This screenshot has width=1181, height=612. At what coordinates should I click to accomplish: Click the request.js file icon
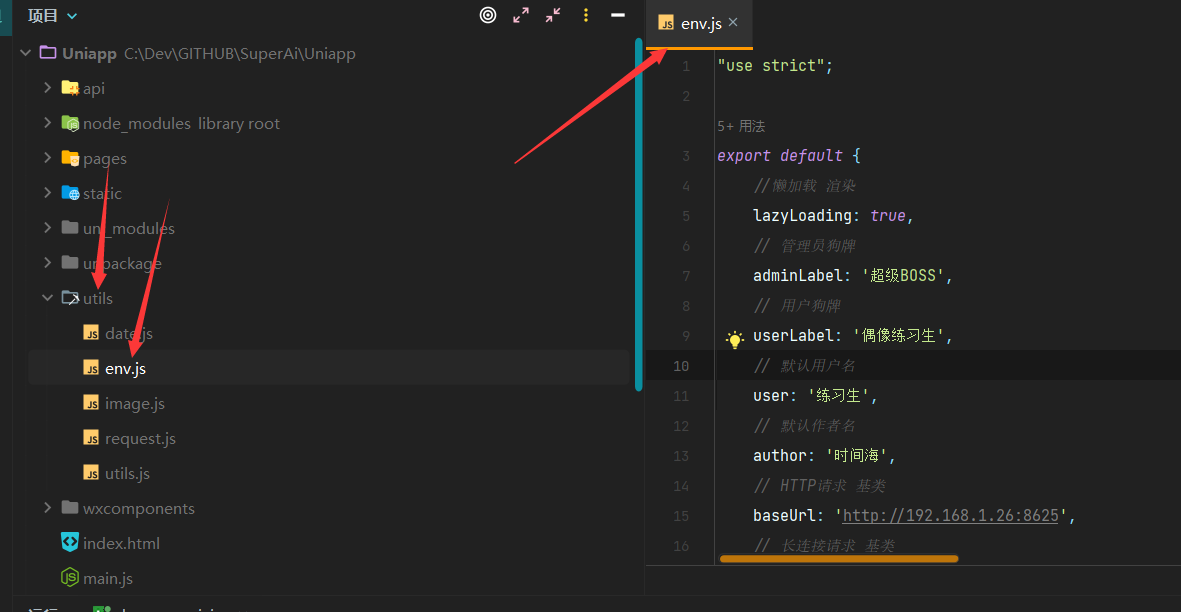(91, 438)
